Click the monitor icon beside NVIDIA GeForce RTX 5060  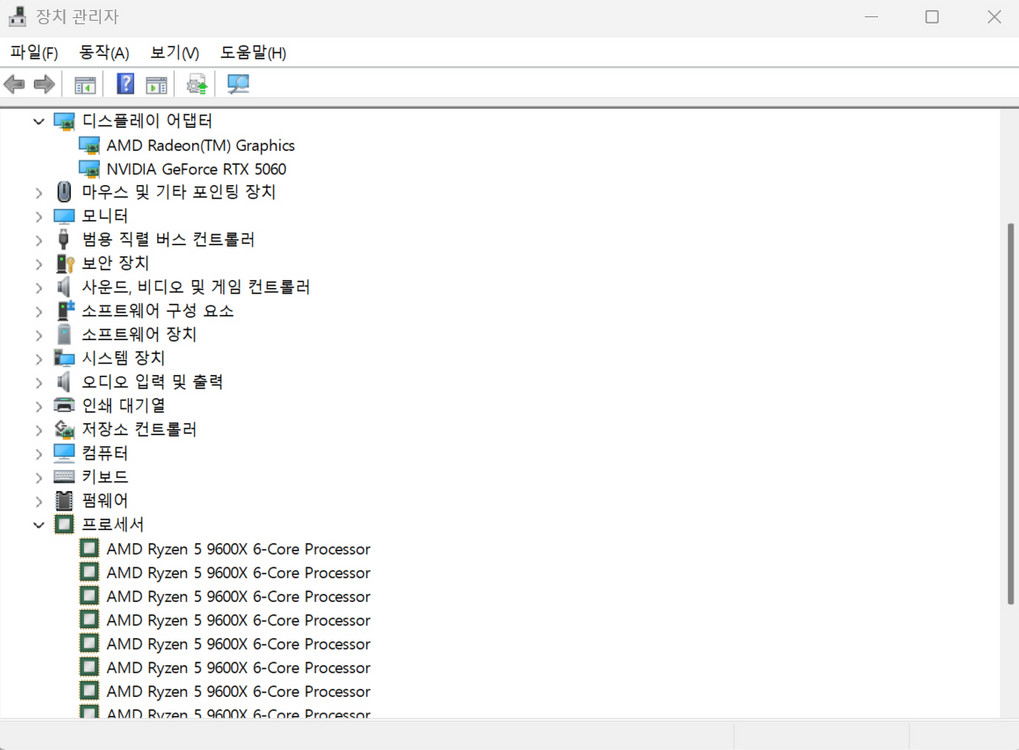[89, 168]
